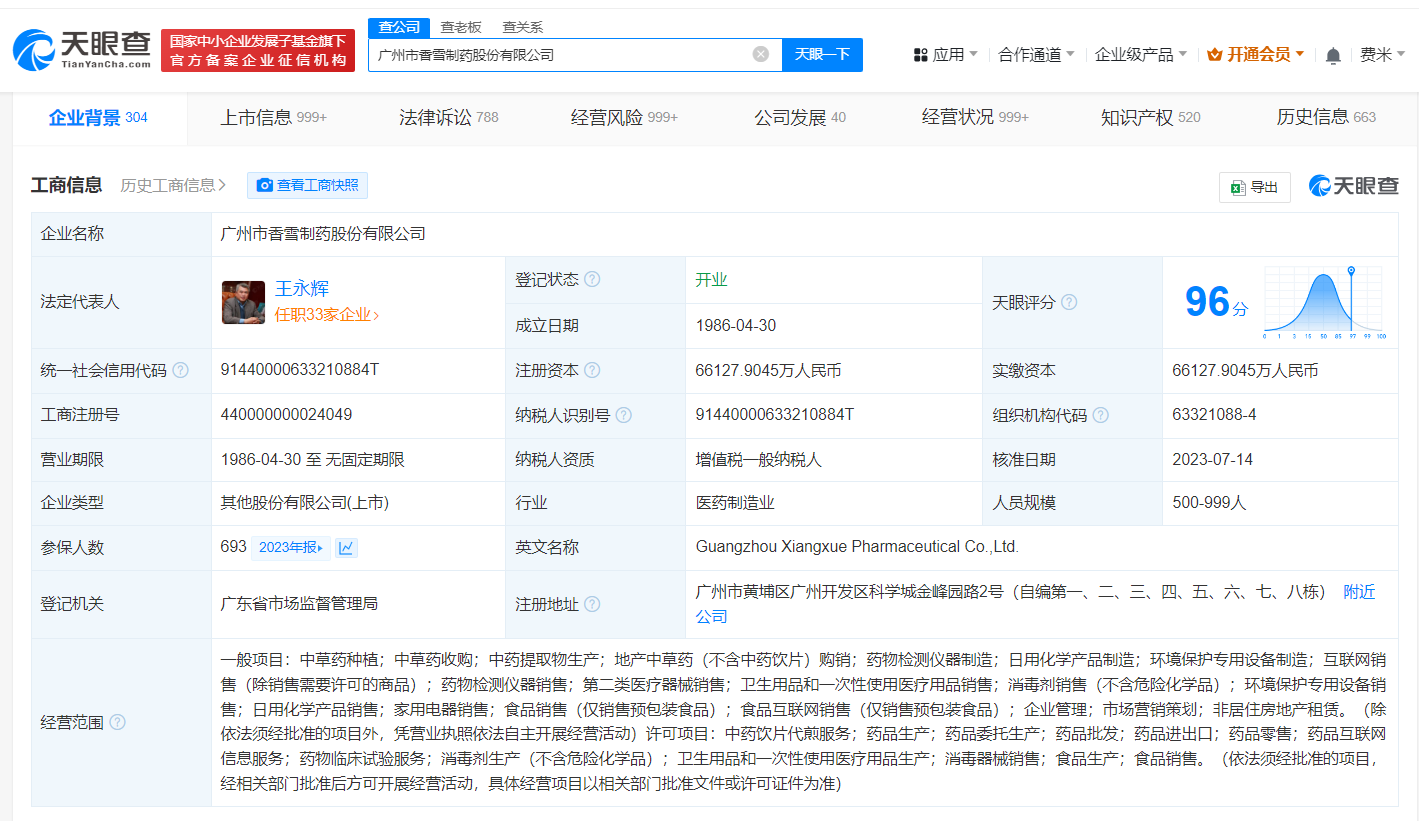Click the 天眼查 logo near the 导出 button
Viewport: 1419px width, 821px height.
tap(1353, 185)
